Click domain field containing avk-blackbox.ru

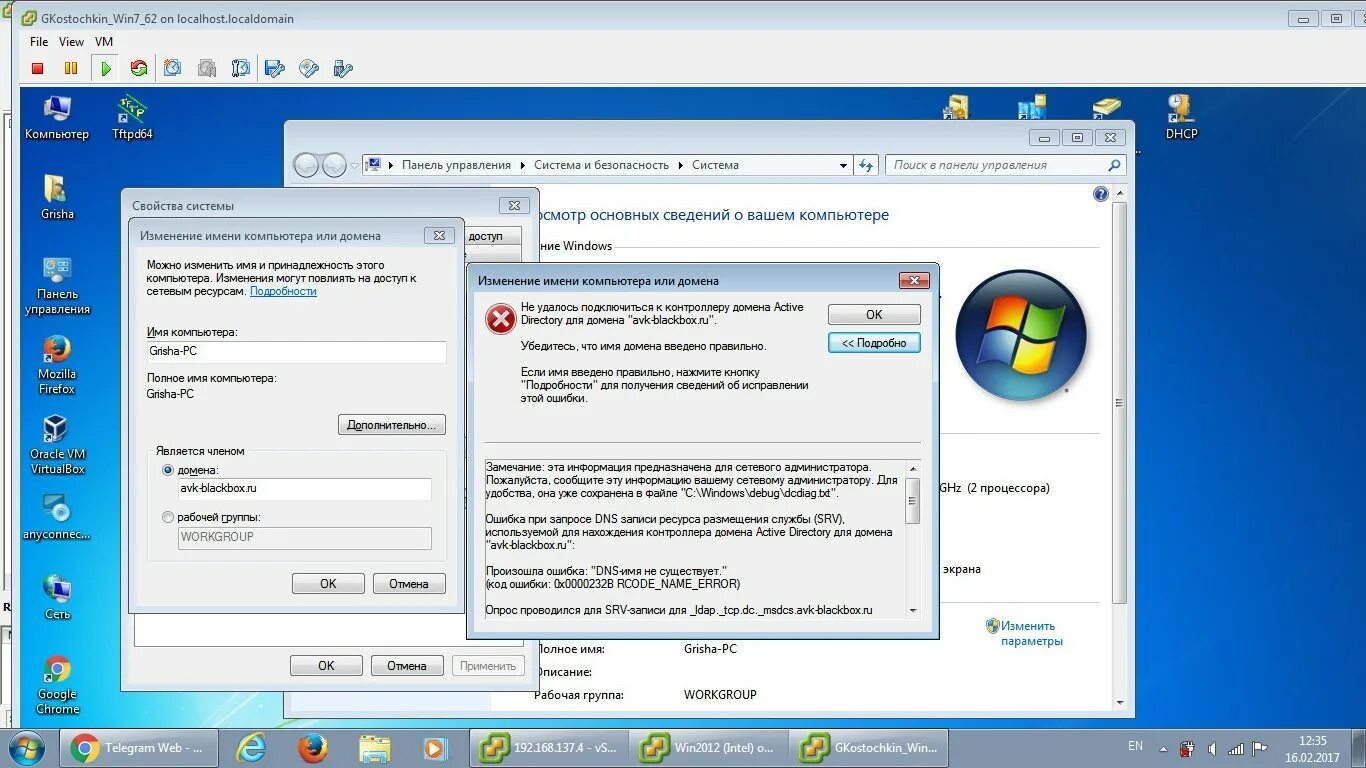[304, 489]
